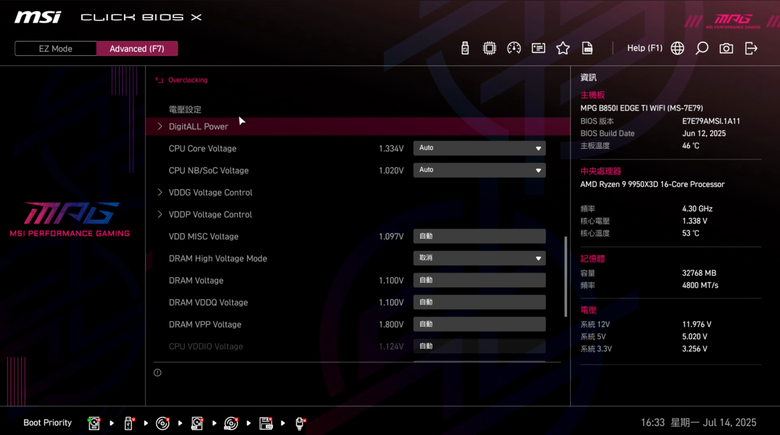Open the speedometer gauge icon
Screen dimensions: 780x435
pyautogui.click(x=514, y=48)
